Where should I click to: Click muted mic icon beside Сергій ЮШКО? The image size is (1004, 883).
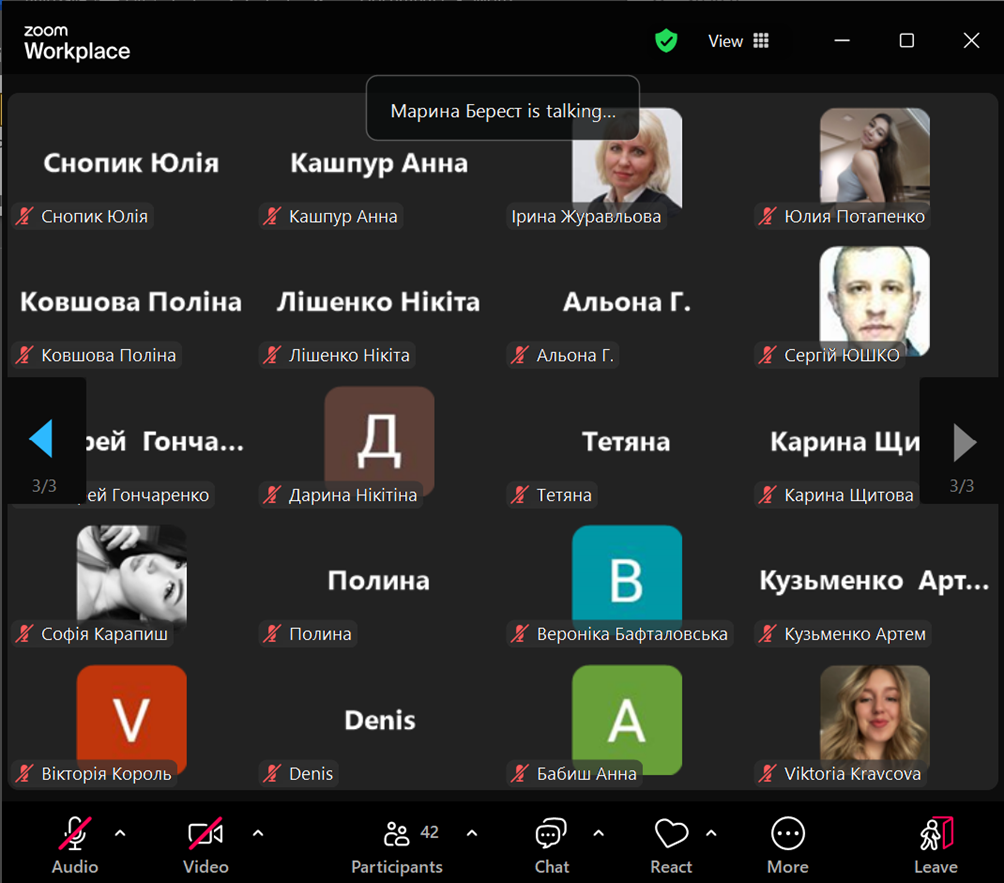[x=767, y=355]
